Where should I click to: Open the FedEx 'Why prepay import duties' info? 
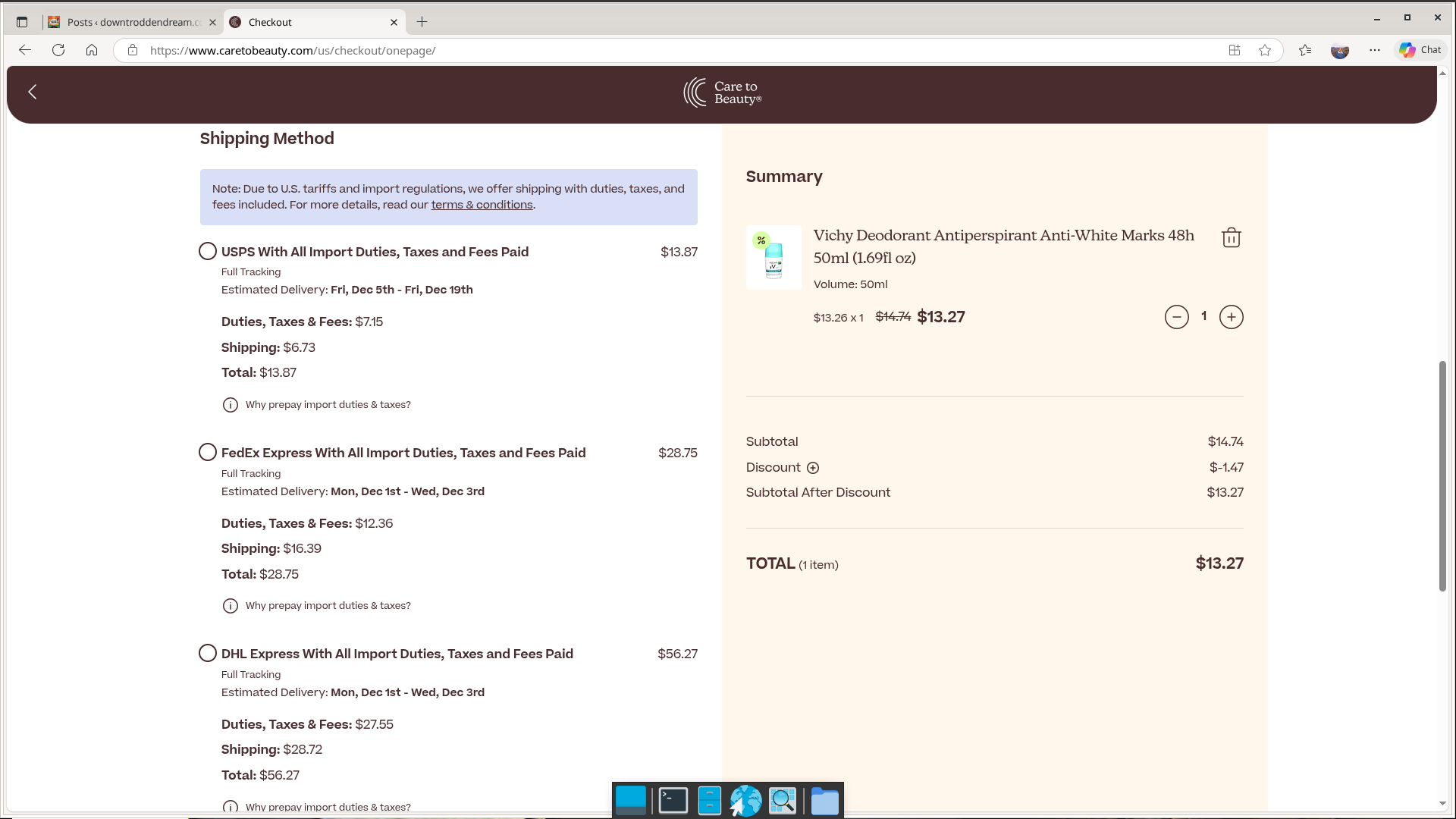[x=328, y=606]
